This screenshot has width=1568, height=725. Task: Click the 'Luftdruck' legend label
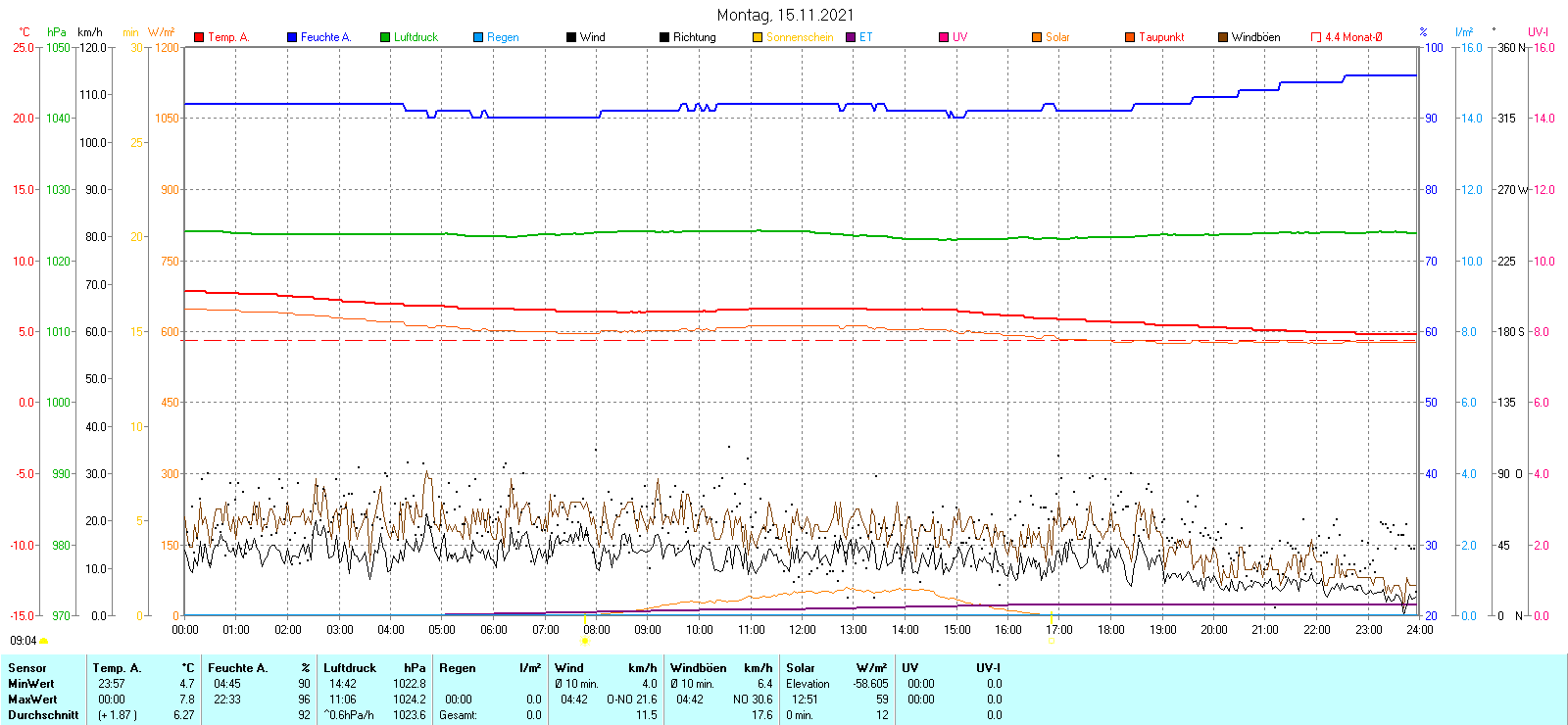pos(416,37)
